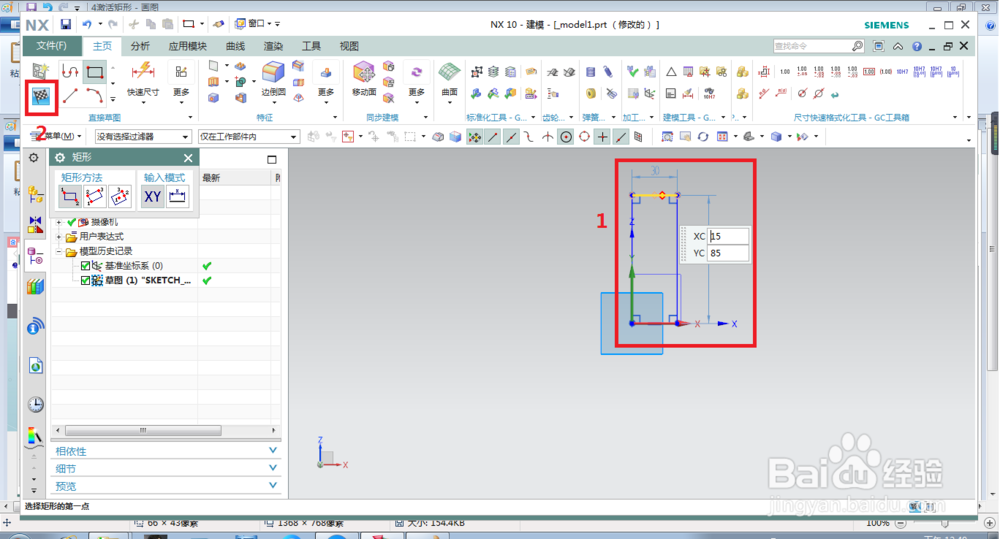Expand the 用户表达式 tree node
Viewport: 1000px width, 539px height.
point(59,237)
